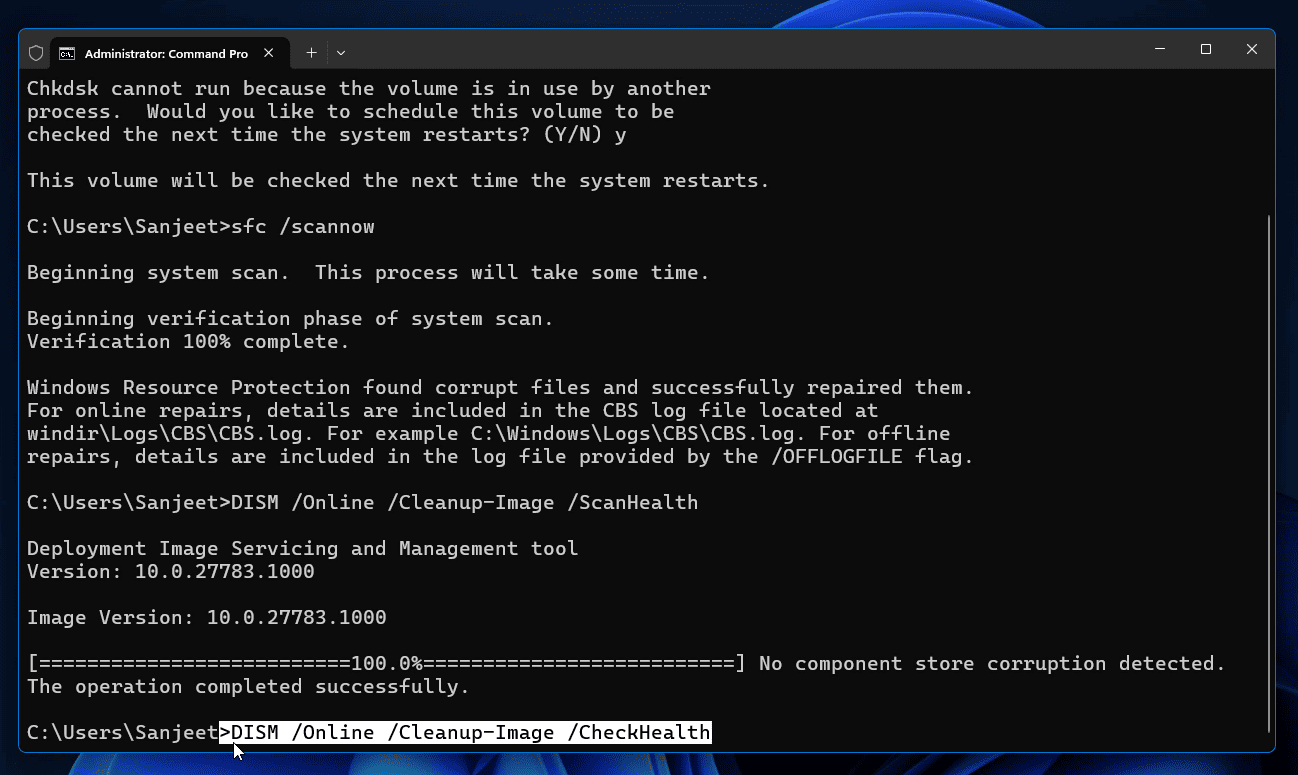Open a new terminal tab via the plus icon
1298x775 pixels.
coord(312,52)
